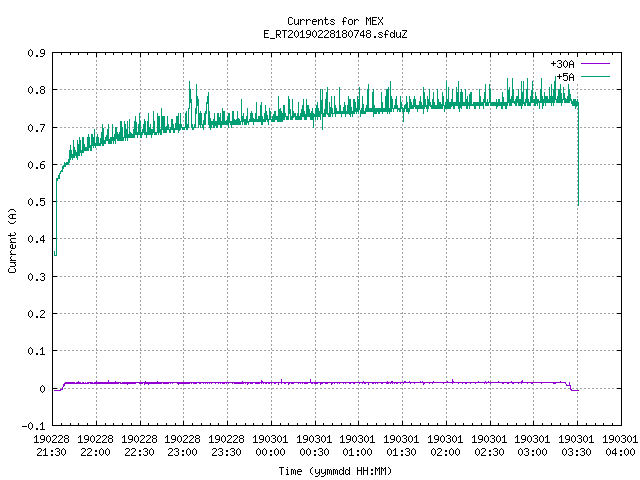Click the x-axis tick 190301 00:00
The width and height of the screenshot is (640, 480).
[x=270, y=446]
